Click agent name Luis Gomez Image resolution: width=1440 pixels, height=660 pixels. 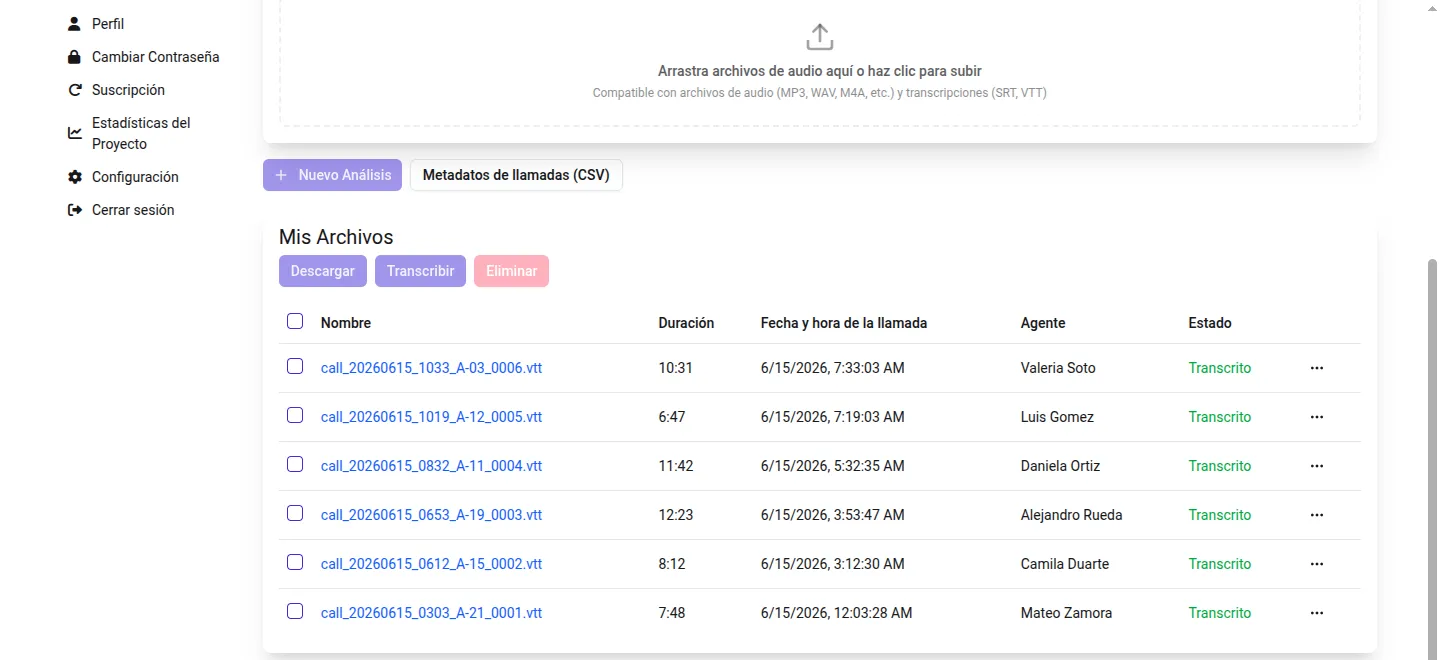coord(1057,417)
